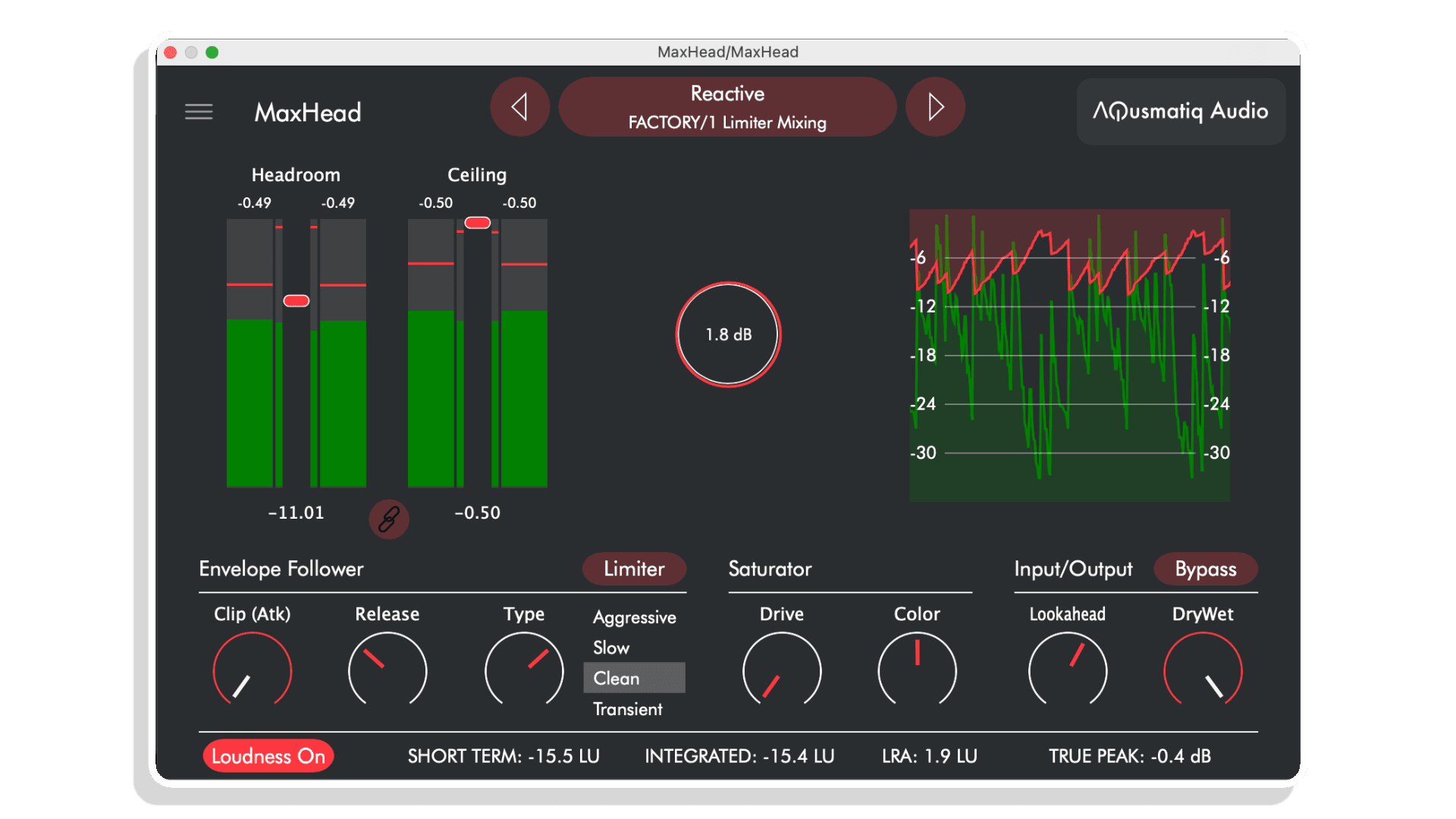
Task: Go to the previous preset arrow
Action: tap(520, 107)
